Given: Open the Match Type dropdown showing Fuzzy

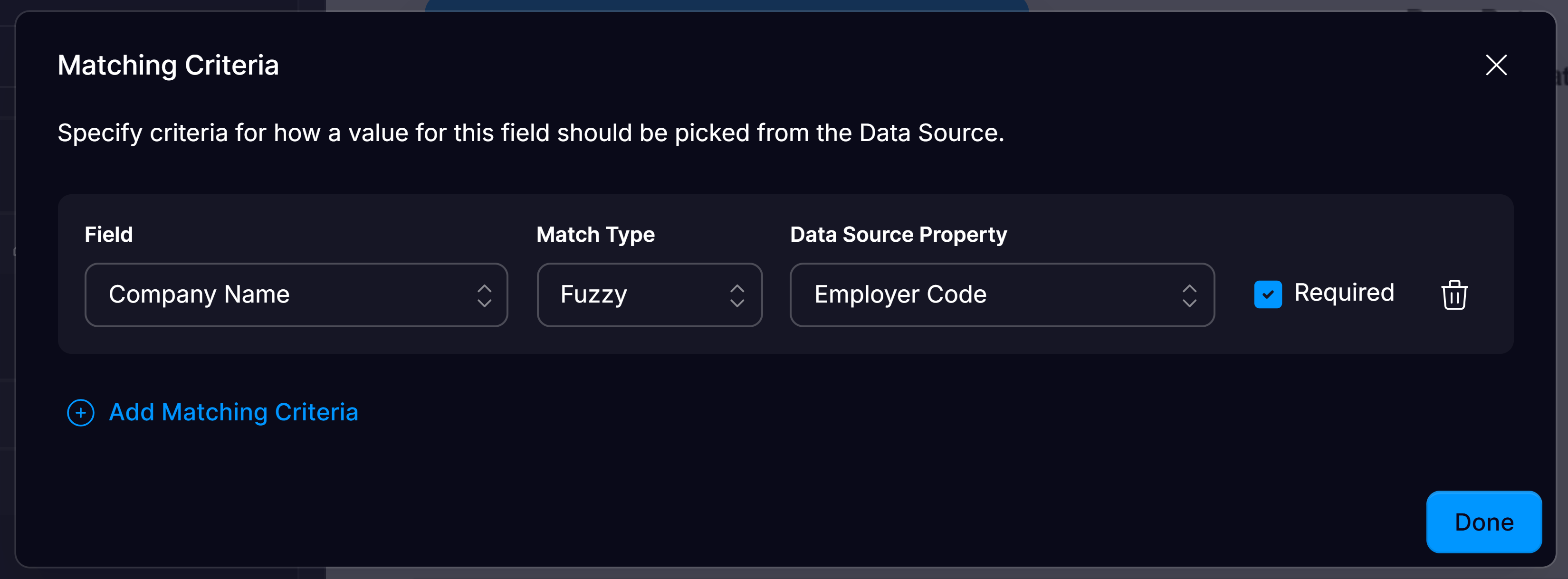Looking at the screenshot, I should coord(649,294).
